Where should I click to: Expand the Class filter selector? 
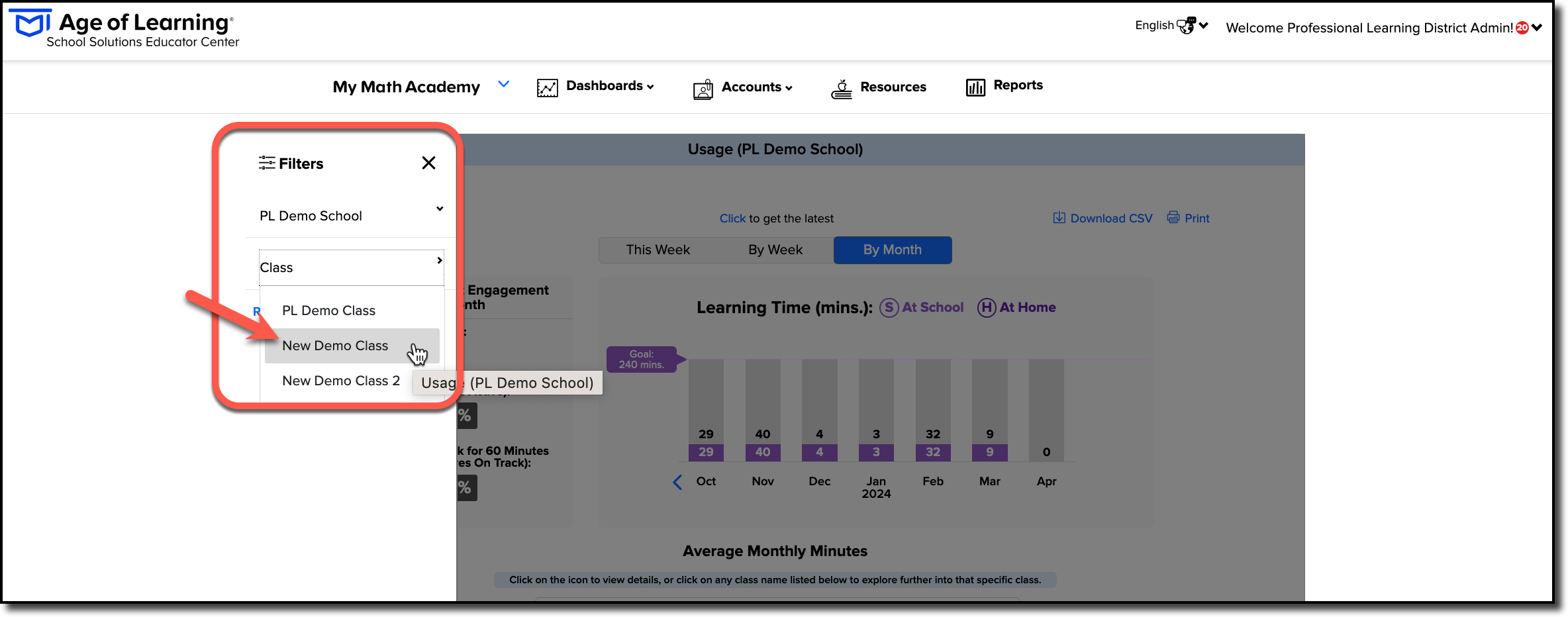click(351, 267)
